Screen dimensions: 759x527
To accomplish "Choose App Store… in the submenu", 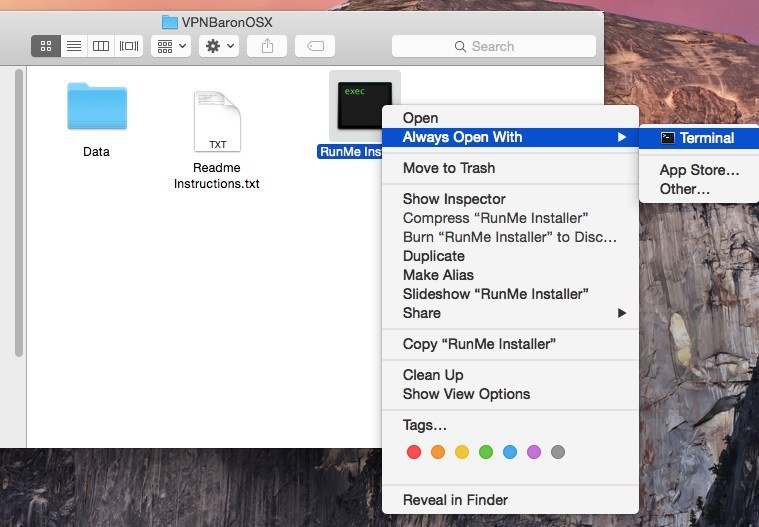I will click(x=699, y=170).
